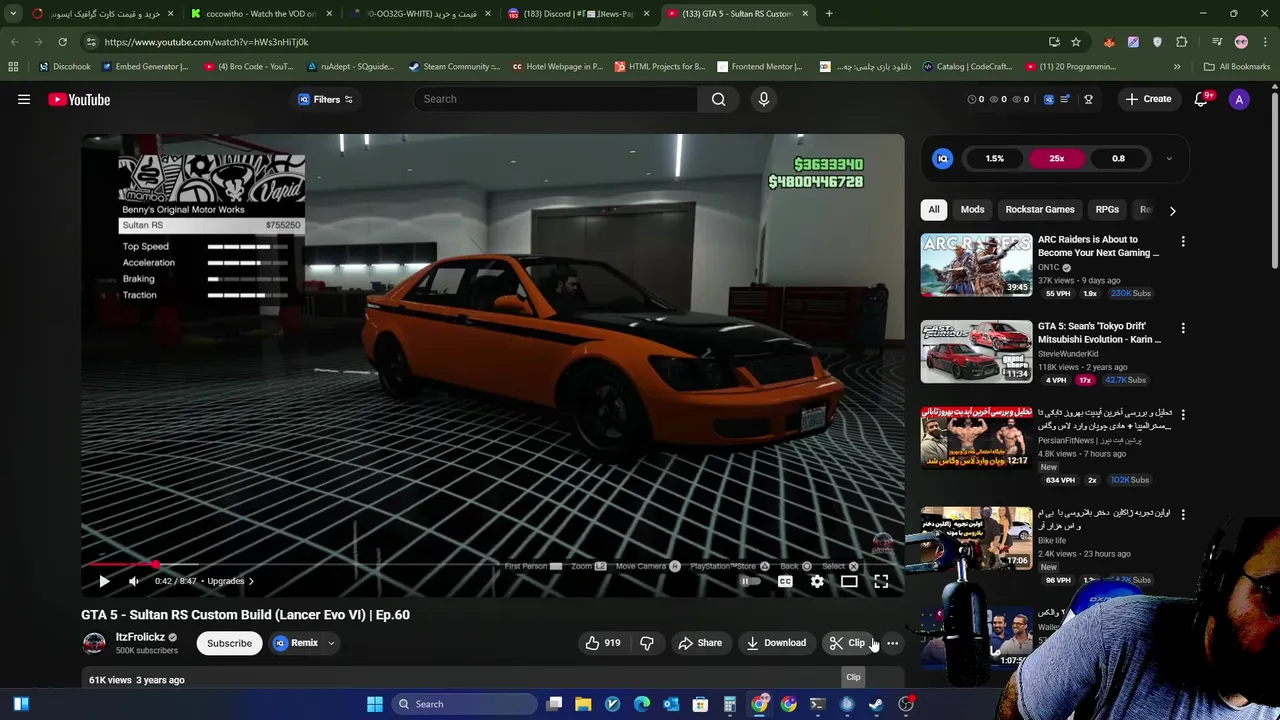Open the ItzFrolickz channel name link

[x=140, y=637]
